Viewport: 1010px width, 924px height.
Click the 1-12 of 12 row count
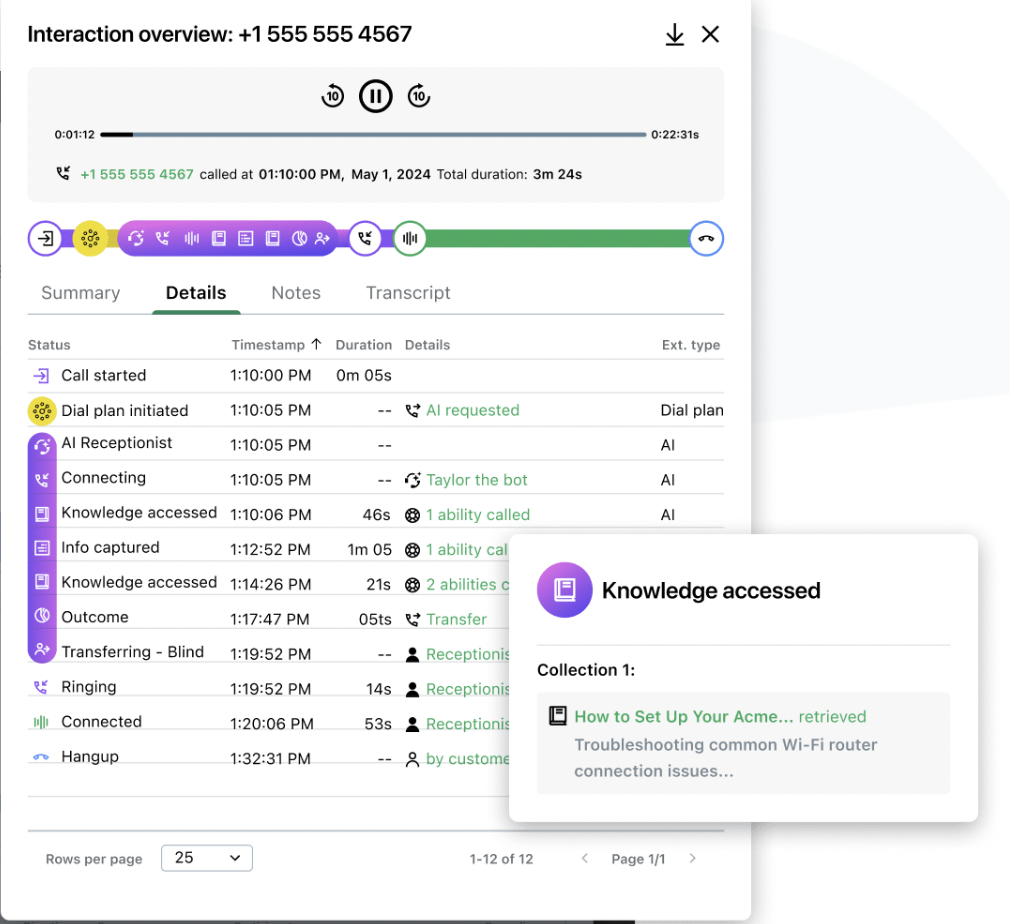click(x=501, y=859)
